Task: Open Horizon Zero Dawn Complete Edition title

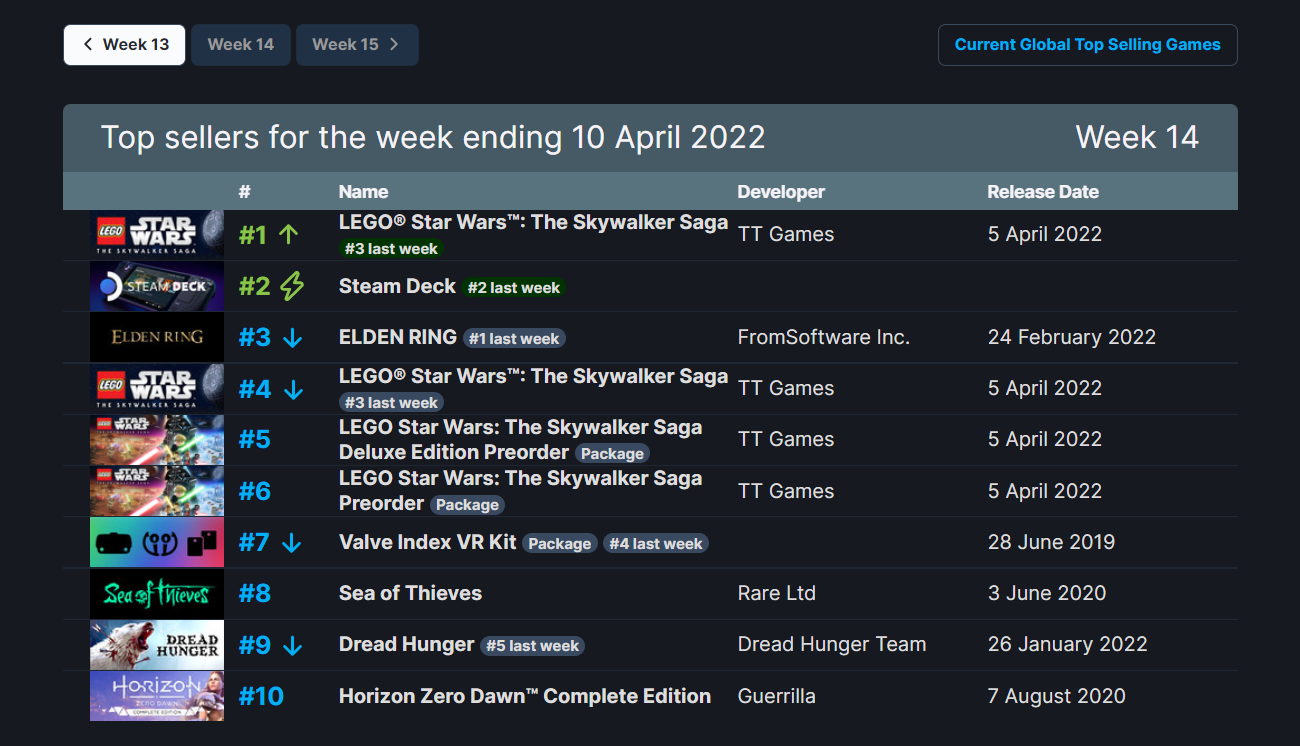Action: pos(525,696)
